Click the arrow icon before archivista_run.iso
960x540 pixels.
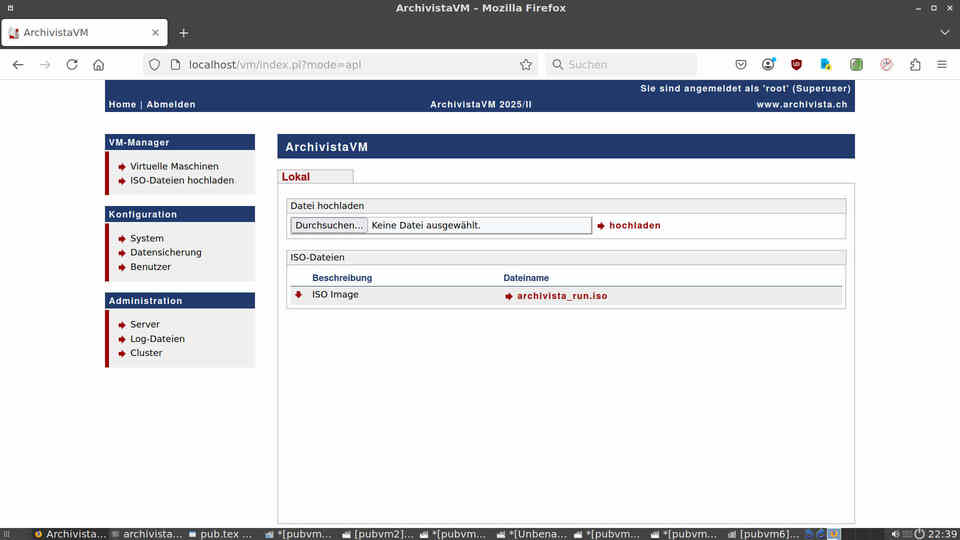(x=509, y=296)
